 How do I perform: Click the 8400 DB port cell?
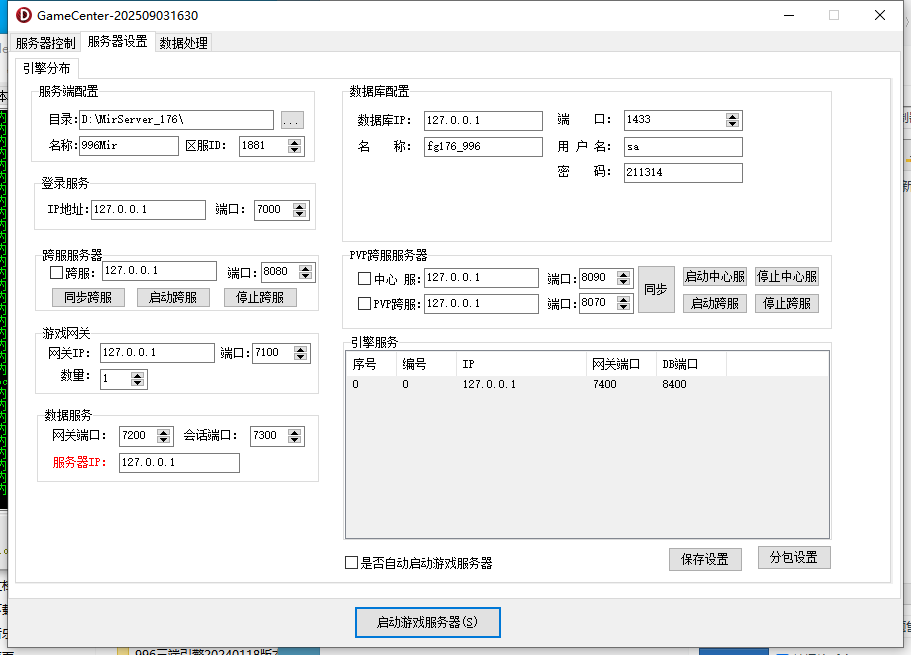click(x=675, y=384)
